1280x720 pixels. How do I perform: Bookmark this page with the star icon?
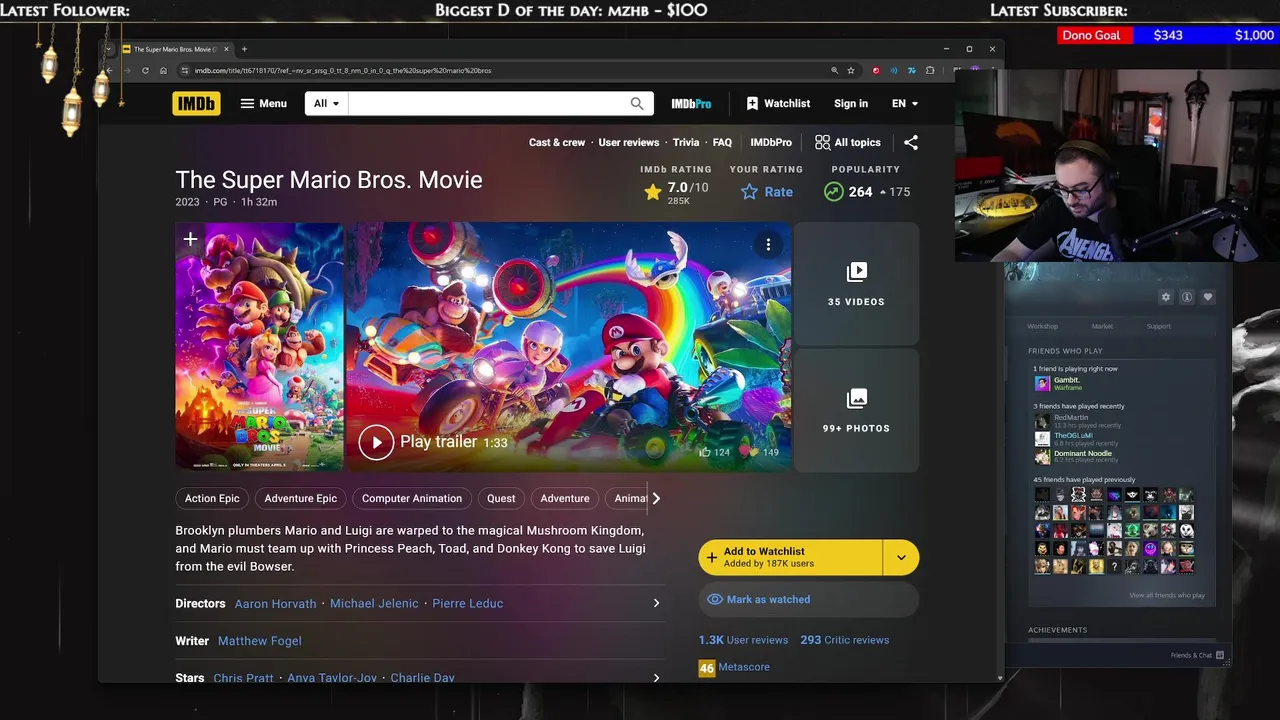point(851,70)
